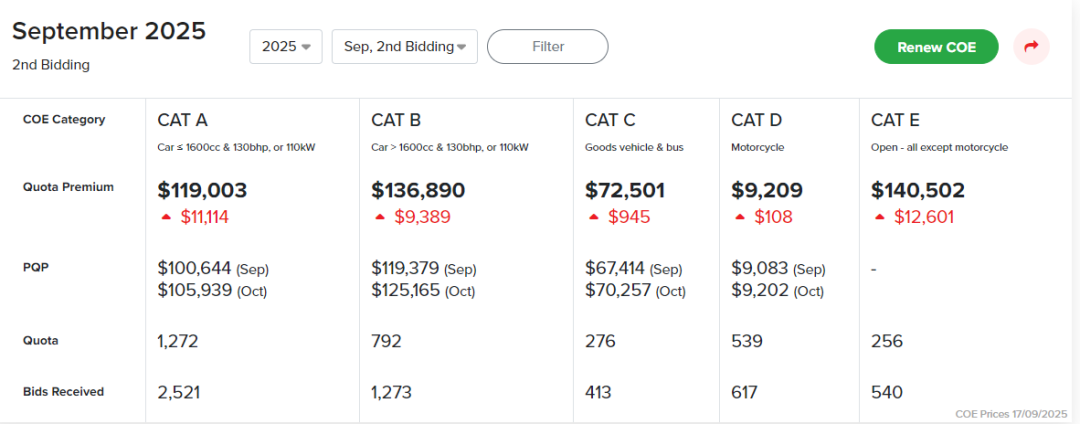Screen dimensions: 1080x424
Task: Select the CAT E column heading
Action: 895,120
